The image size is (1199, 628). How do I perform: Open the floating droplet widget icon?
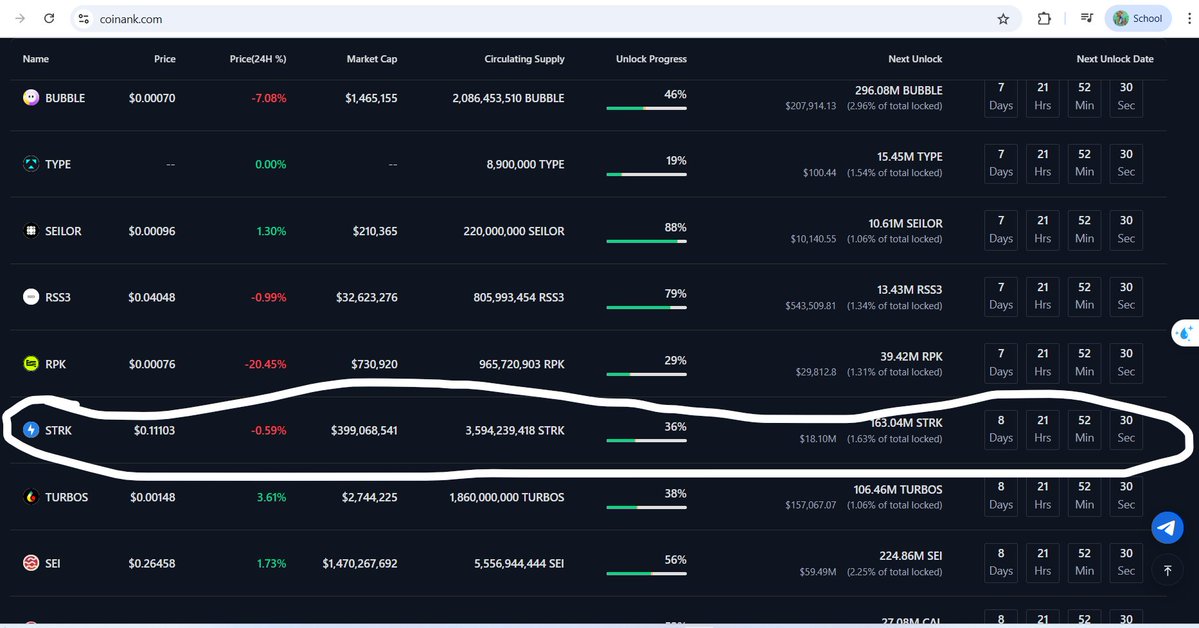click(1185, 333)
